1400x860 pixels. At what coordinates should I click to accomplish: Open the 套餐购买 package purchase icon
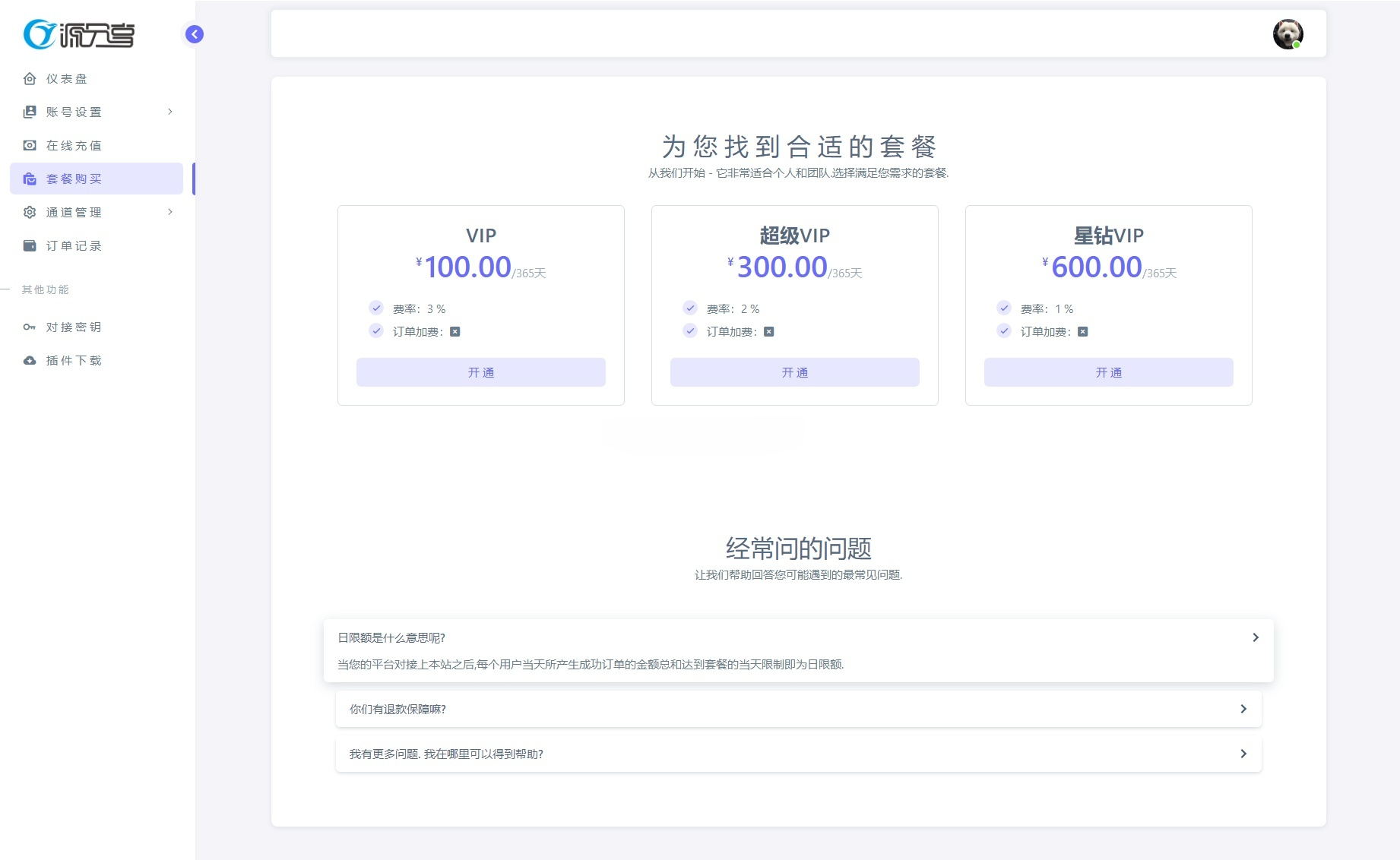point(29,179)
